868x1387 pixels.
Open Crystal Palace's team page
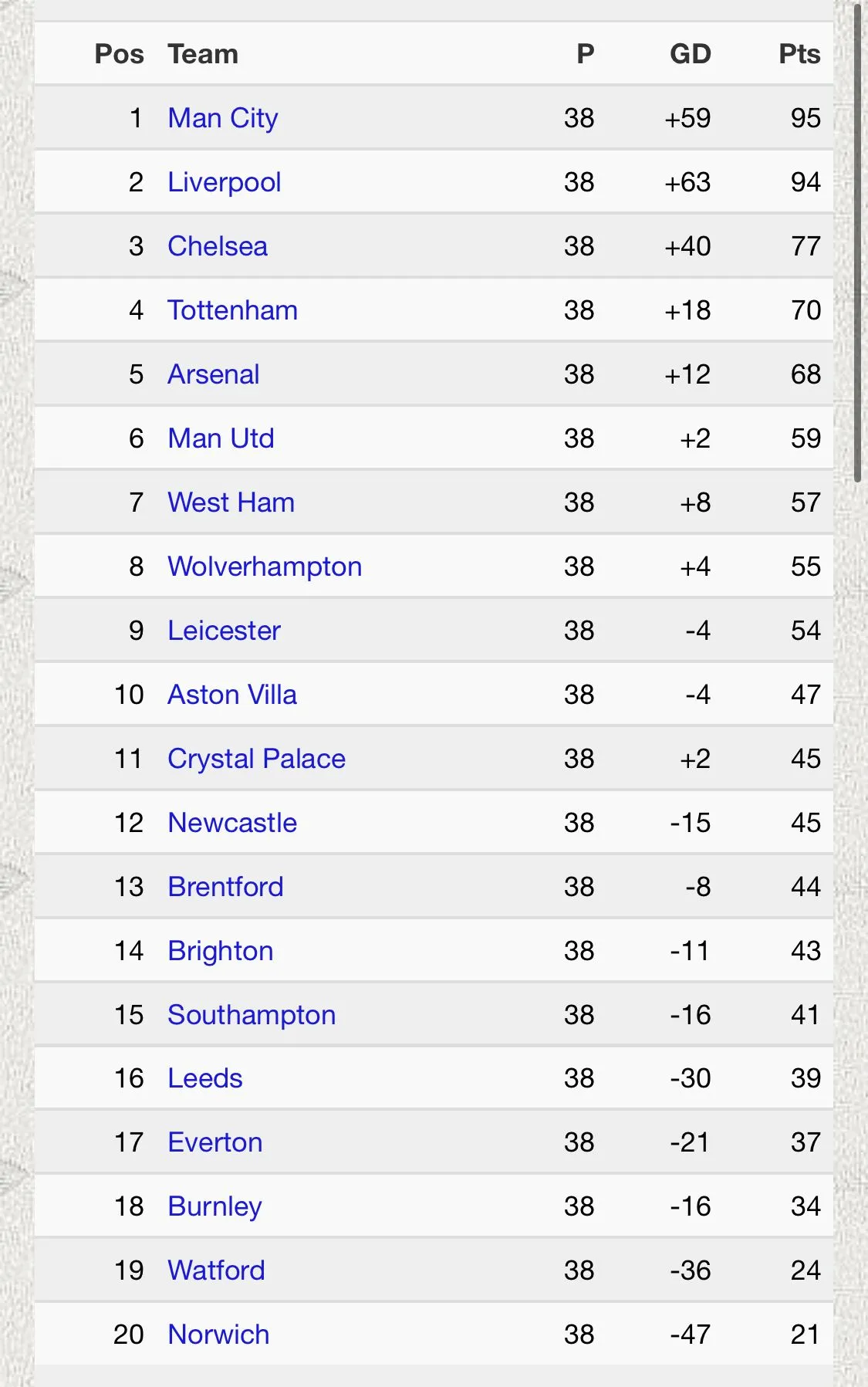(256, 759)
